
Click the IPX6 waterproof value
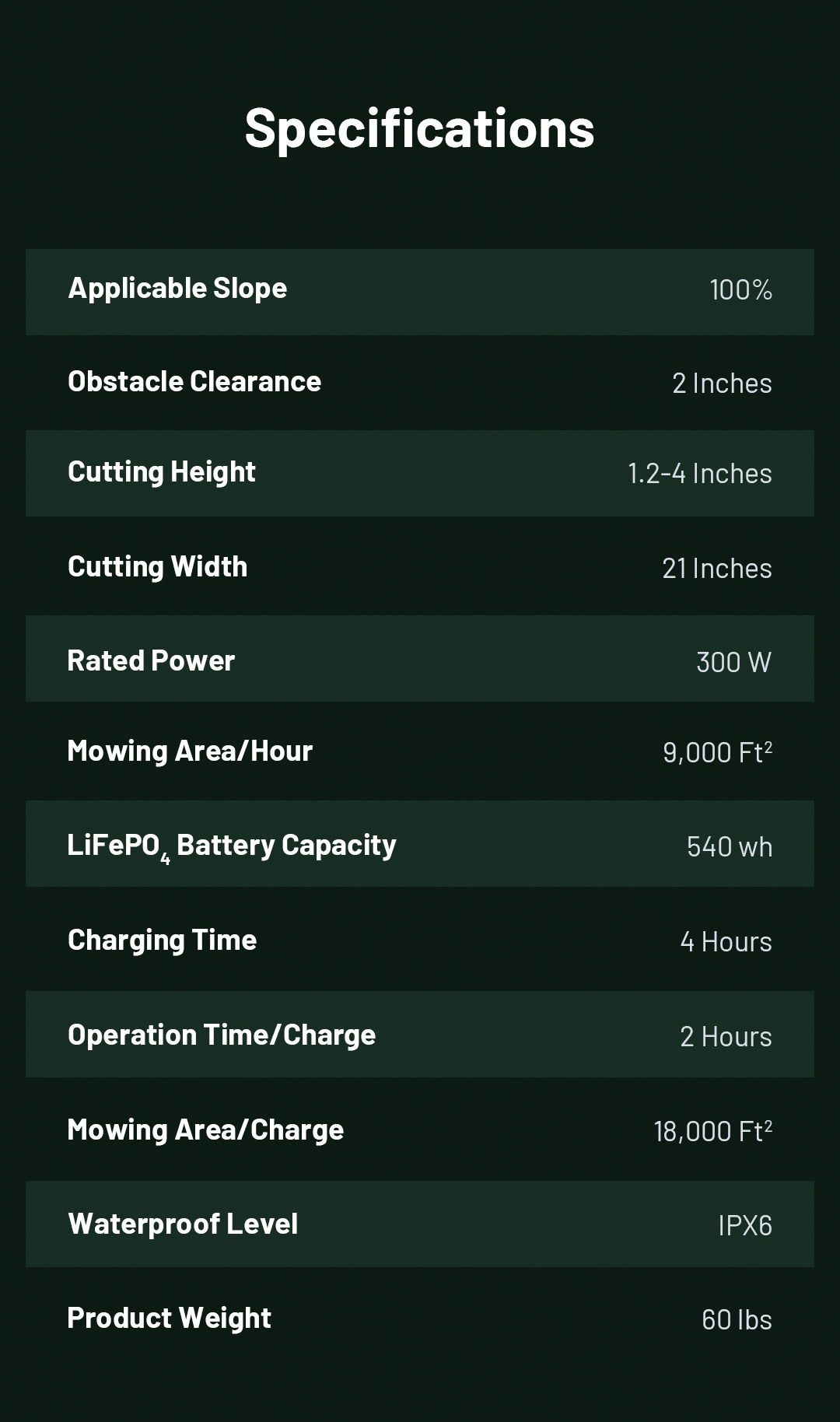[745, 1226]
